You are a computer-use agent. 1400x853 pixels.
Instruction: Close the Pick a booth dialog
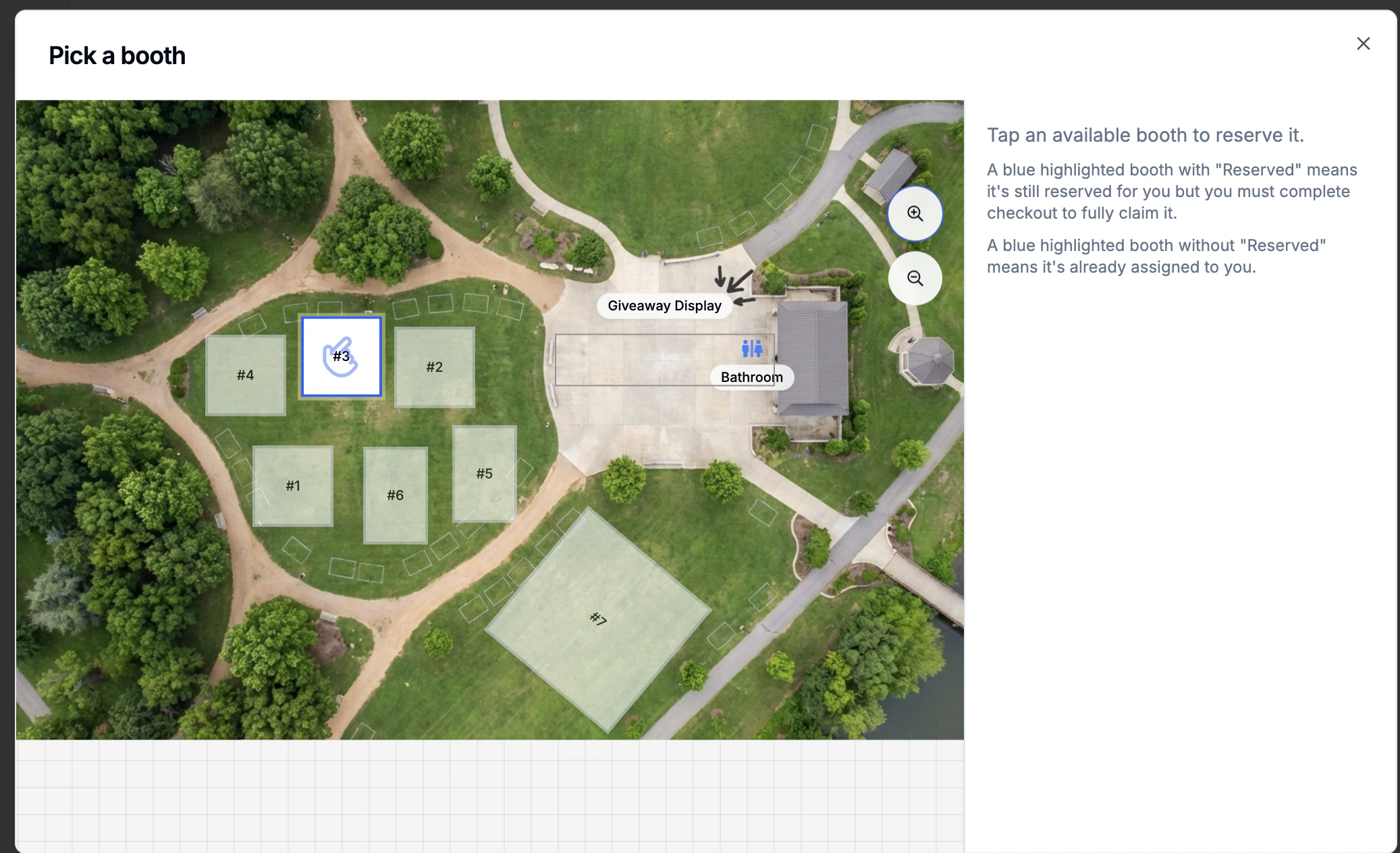[1363, 44]
